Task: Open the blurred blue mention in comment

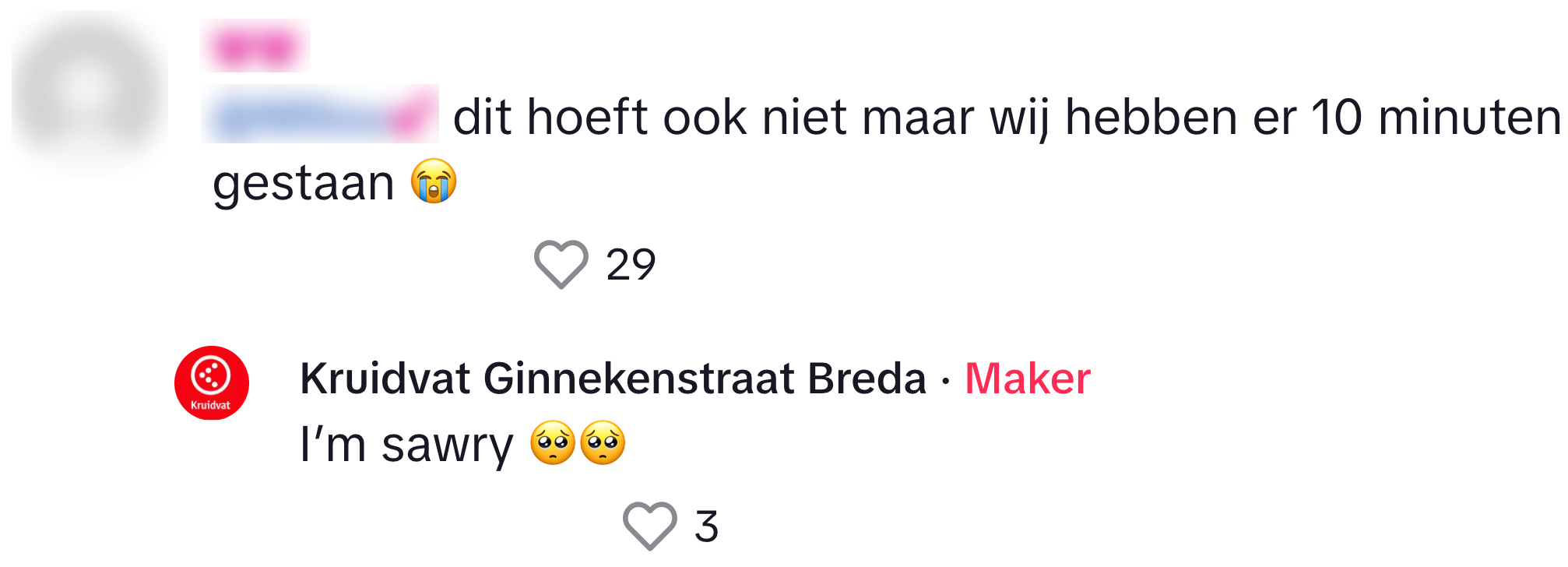Action: (320, 115)
